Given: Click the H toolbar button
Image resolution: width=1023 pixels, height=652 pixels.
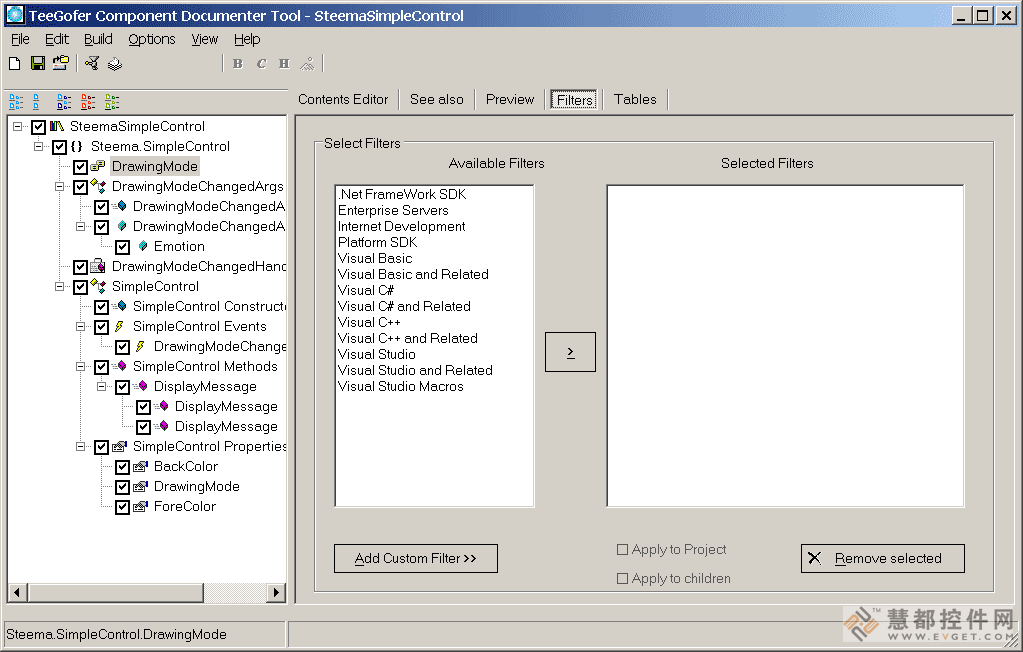Looking at the screenshot, I should (x=284, y=63).
